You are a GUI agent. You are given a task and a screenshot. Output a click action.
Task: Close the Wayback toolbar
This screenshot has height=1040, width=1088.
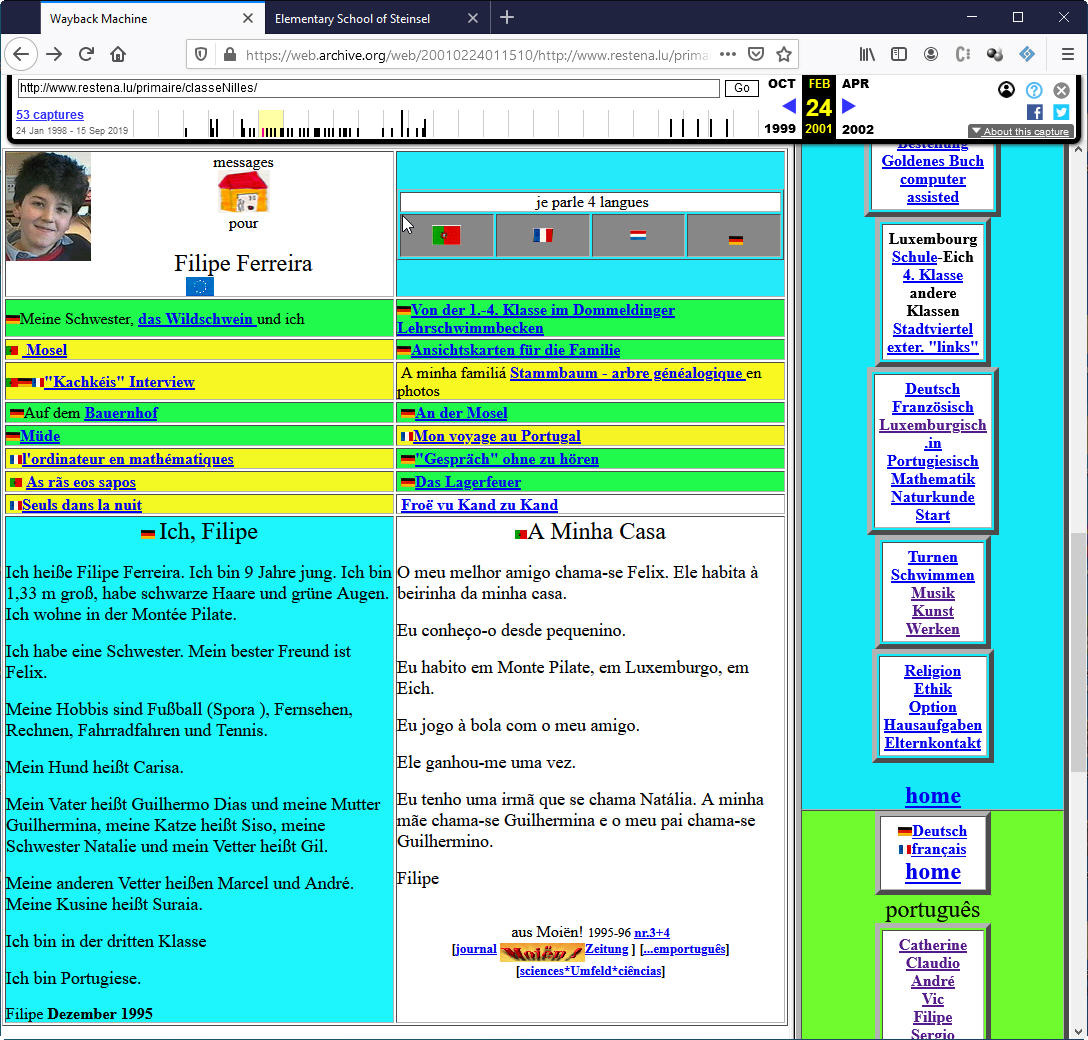1061,89
